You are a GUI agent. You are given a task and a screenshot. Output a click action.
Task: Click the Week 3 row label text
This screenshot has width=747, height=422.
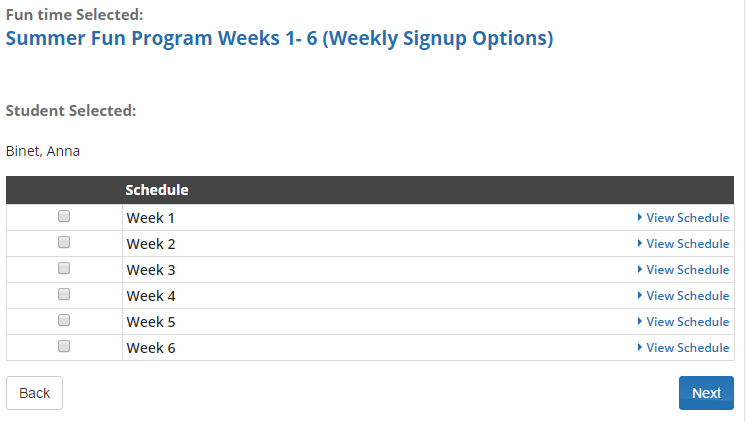point(151,270)
